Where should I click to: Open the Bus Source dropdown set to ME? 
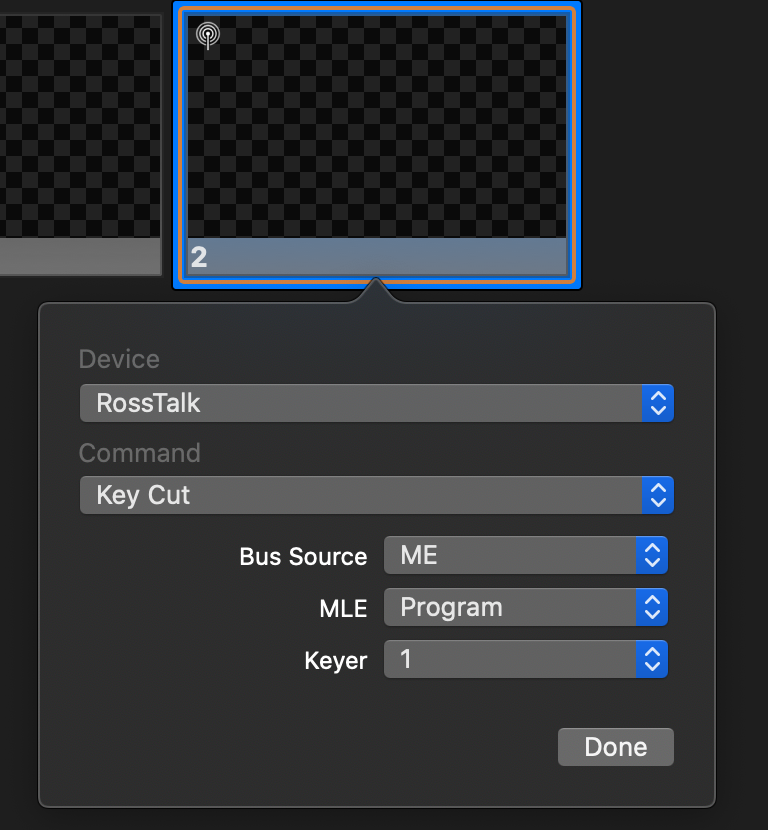pyautogui.click(x=526, y=555)
